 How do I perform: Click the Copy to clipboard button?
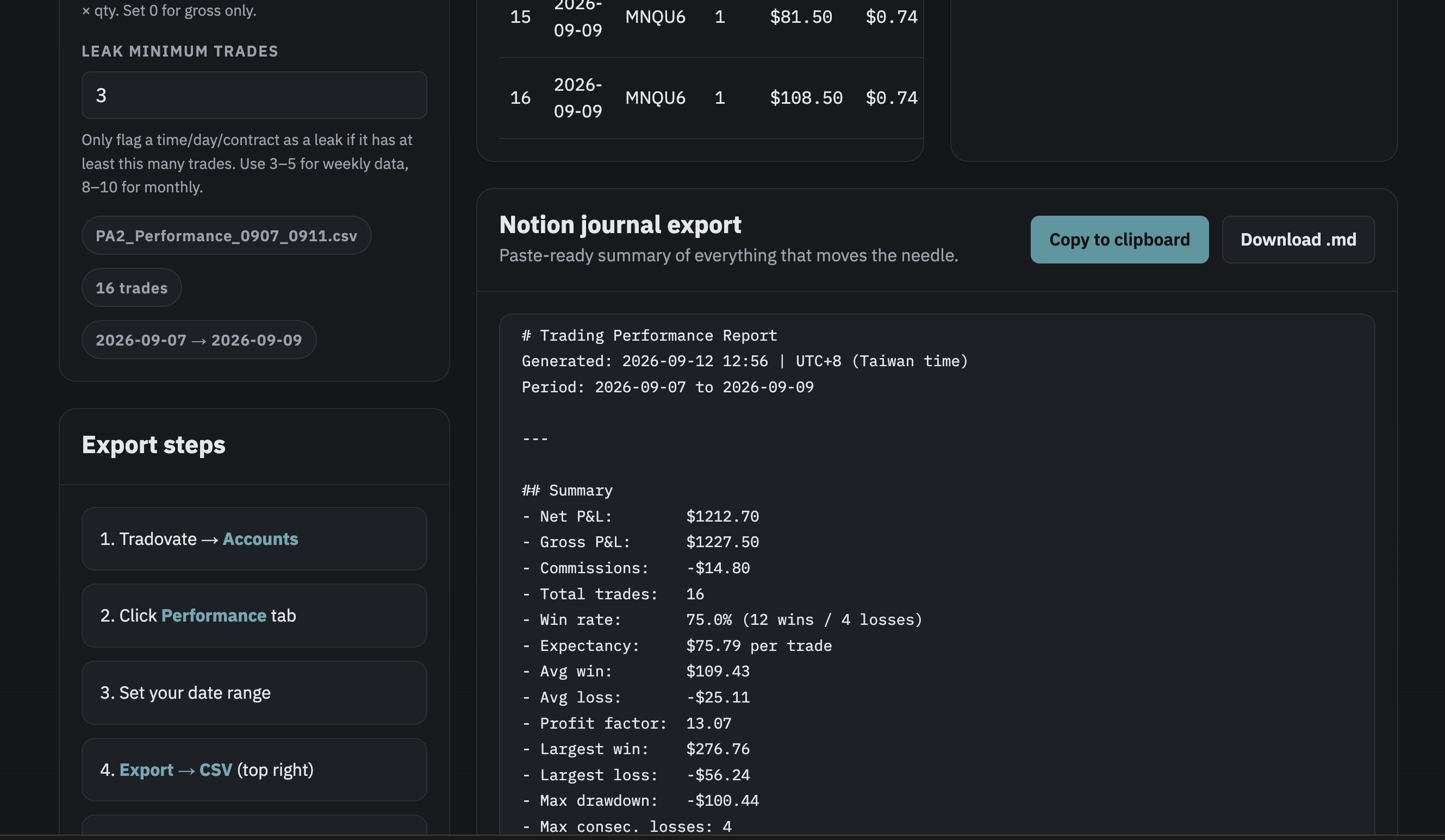[x=1119, y=240]
